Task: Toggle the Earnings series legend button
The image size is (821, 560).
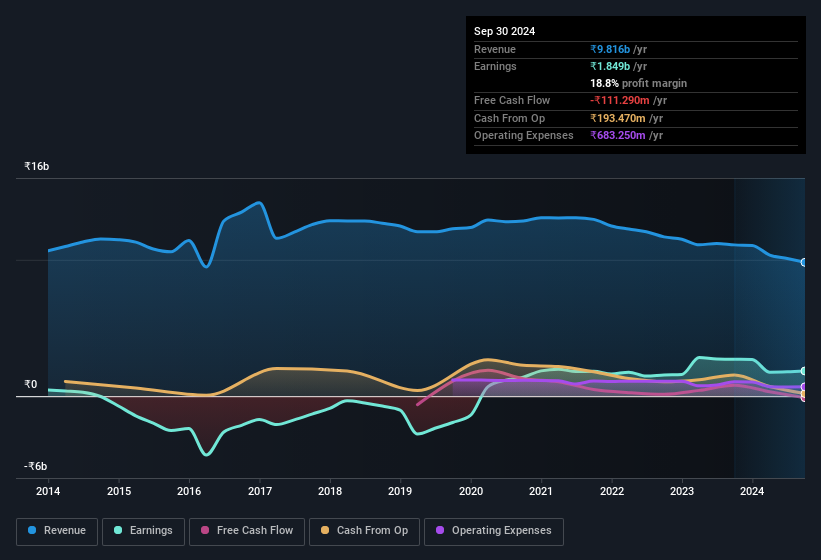Action: [143, 531]
